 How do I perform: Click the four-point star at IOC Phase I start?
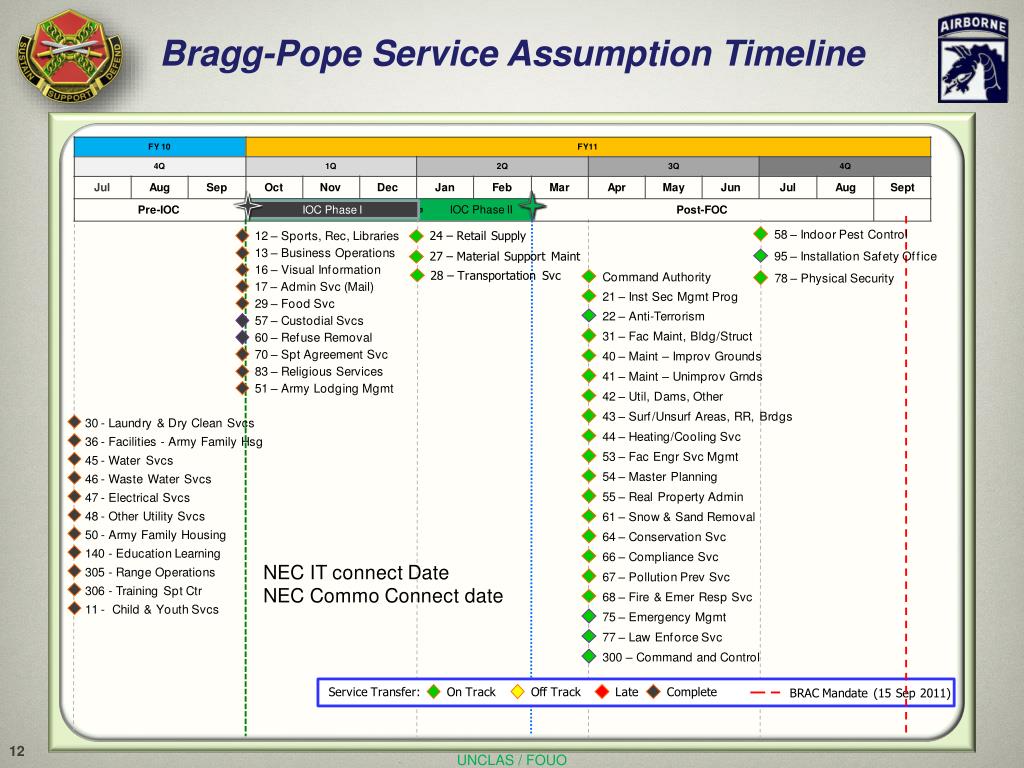pyautogui.click(x=248, y=206)
